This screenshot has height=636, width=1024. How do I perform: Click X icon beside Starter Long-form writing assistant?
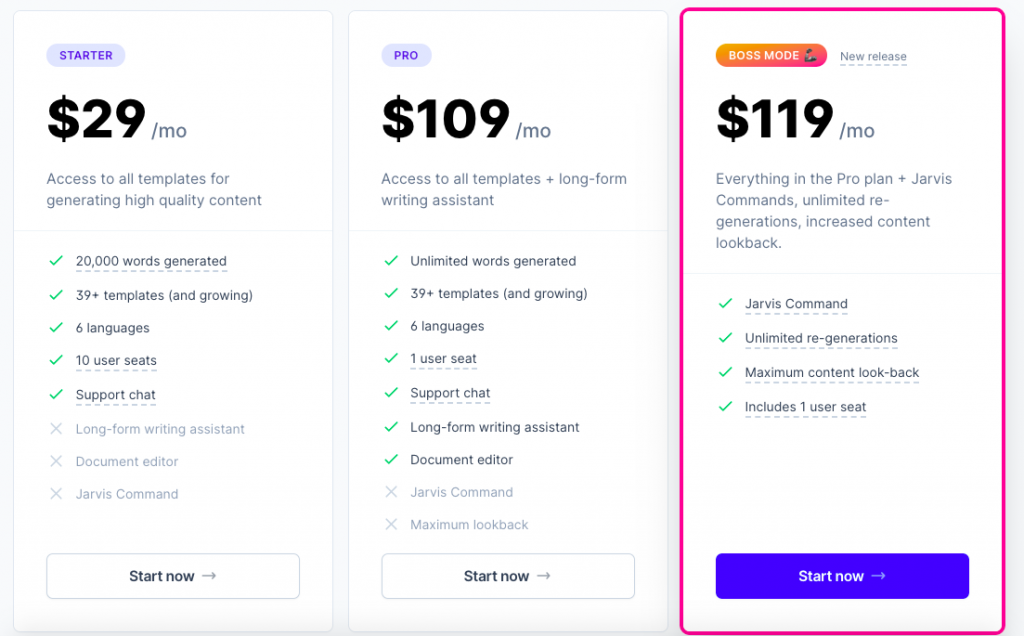[56, 428]
